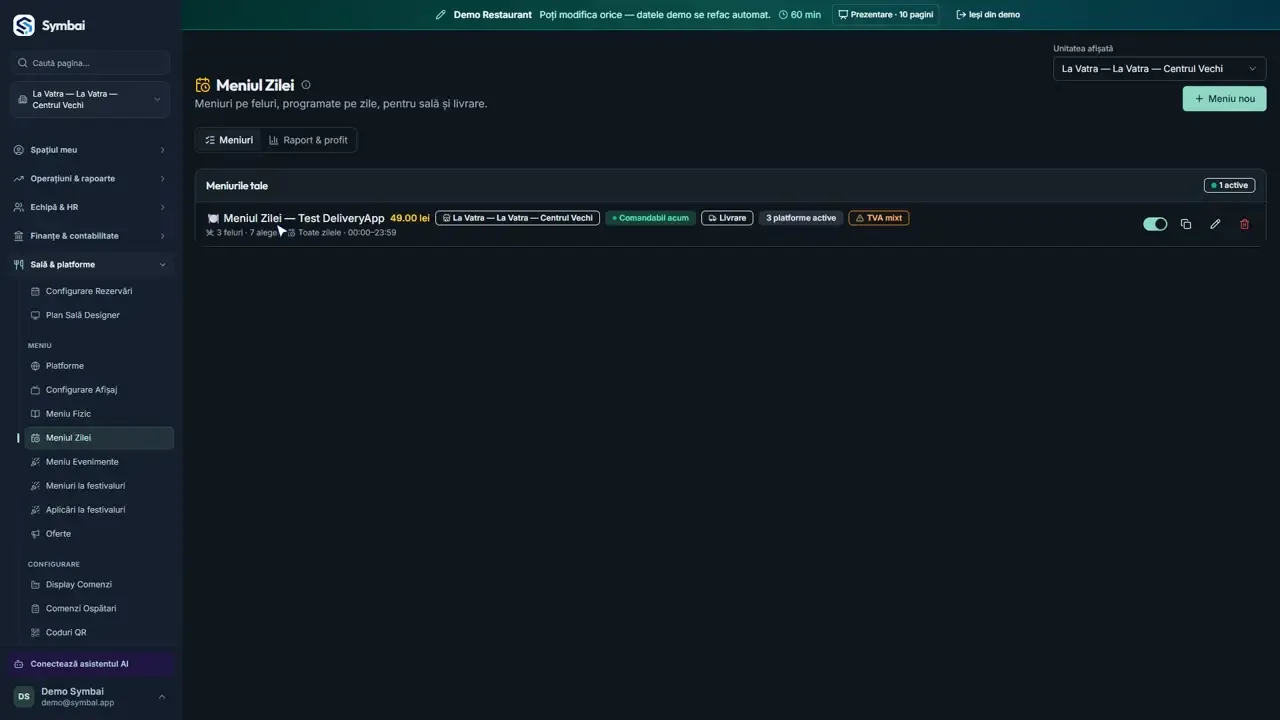Click the DS user avatar

(x=23, y=696)
